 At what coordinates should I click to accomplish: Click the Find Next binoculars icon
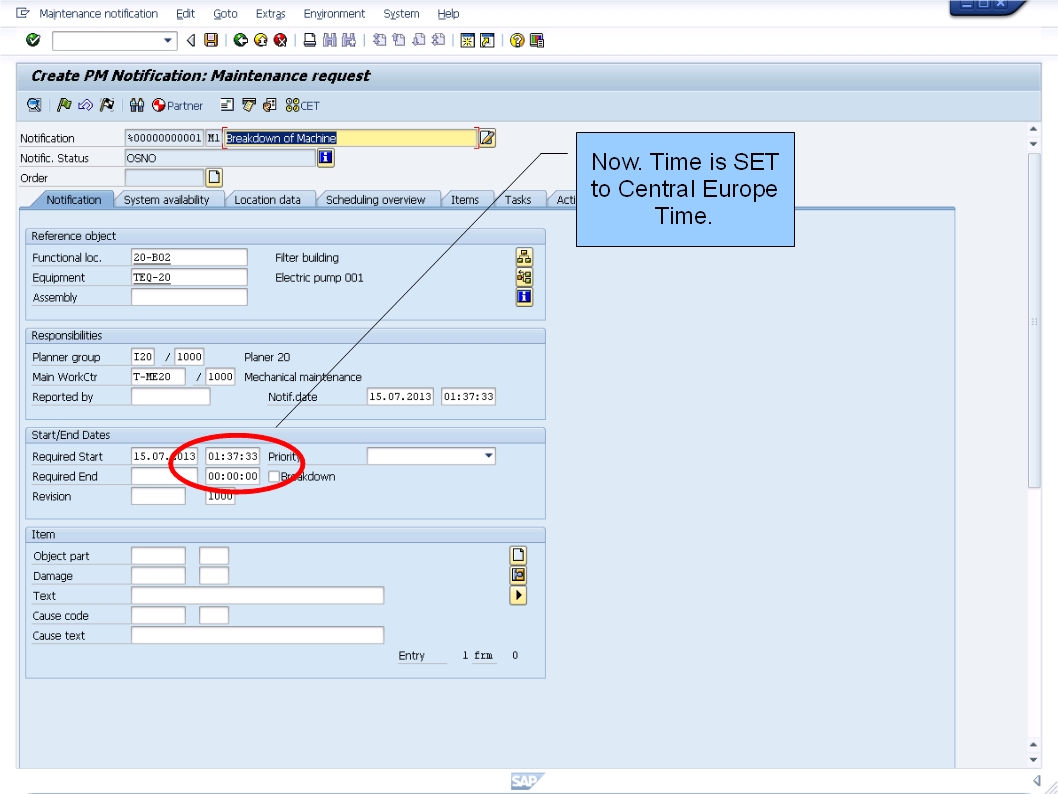[x=349, y=40]
